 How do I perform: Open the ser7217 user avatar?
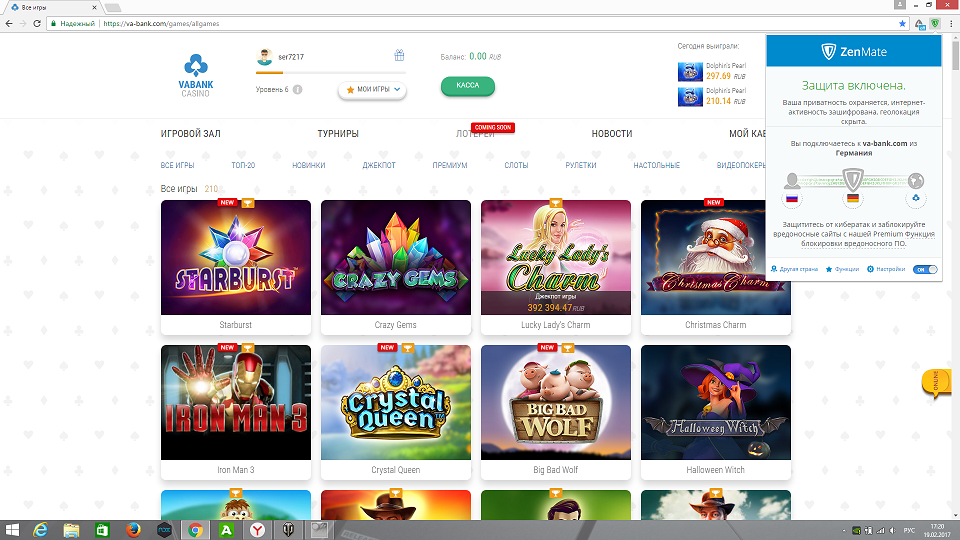(264, 57)
